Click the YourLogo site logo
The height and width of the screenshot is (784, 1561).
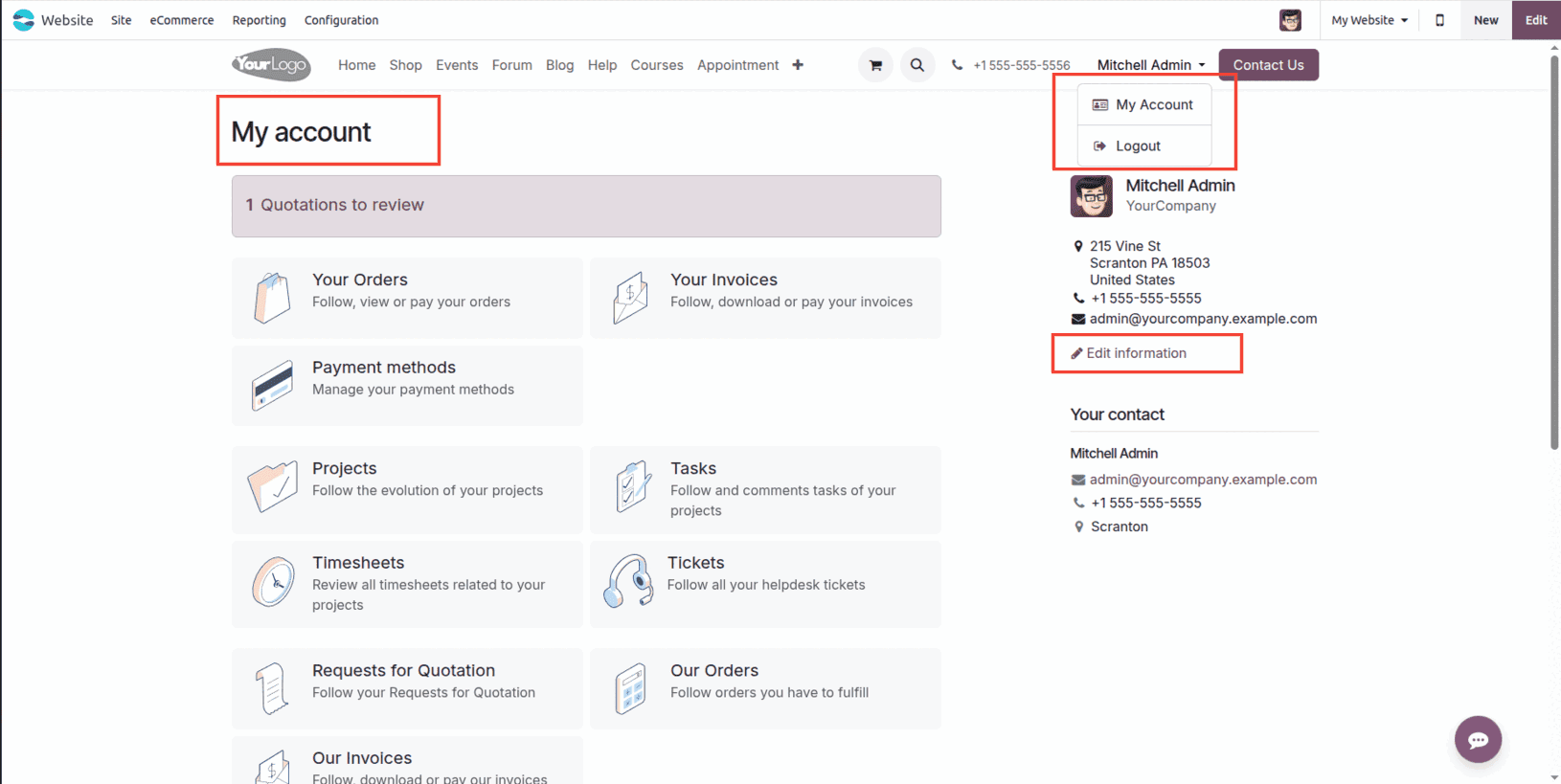pyautogui.click(x=271, y=64)
